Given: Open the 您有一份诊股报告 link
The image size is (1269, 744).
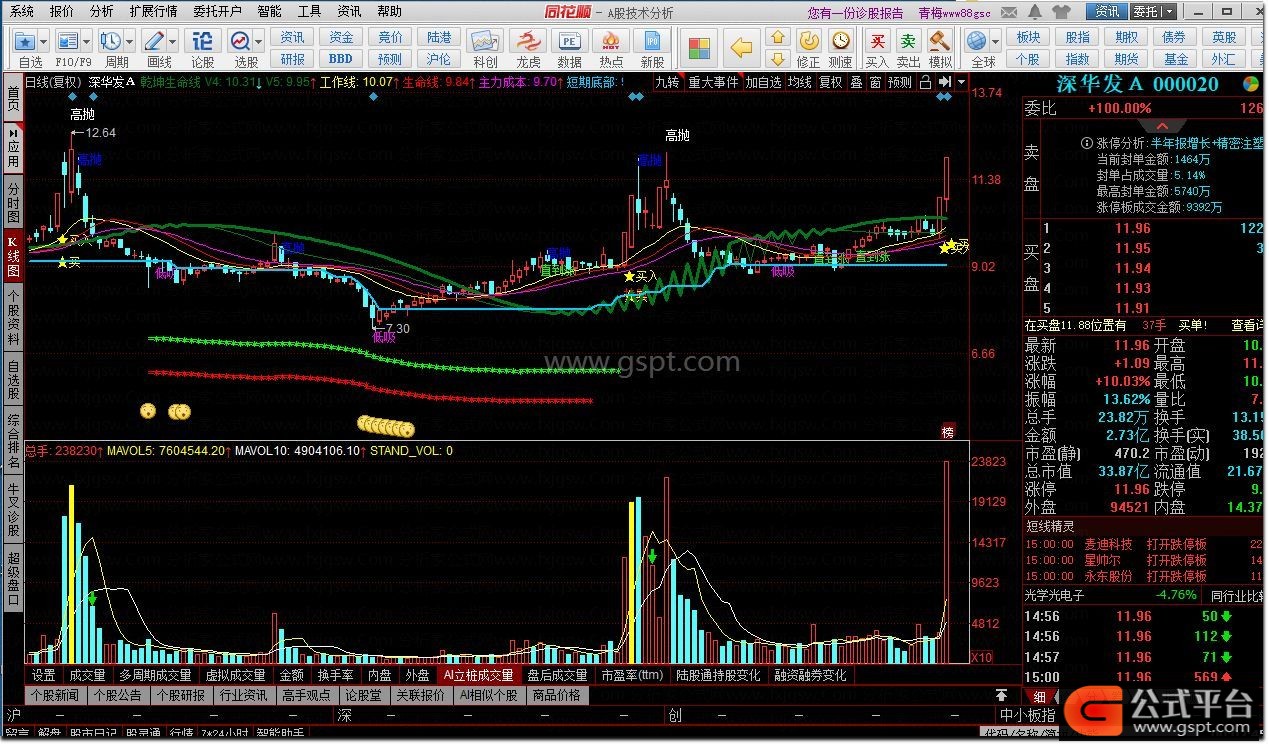Looking at the screenshot, I should [855, 13].
